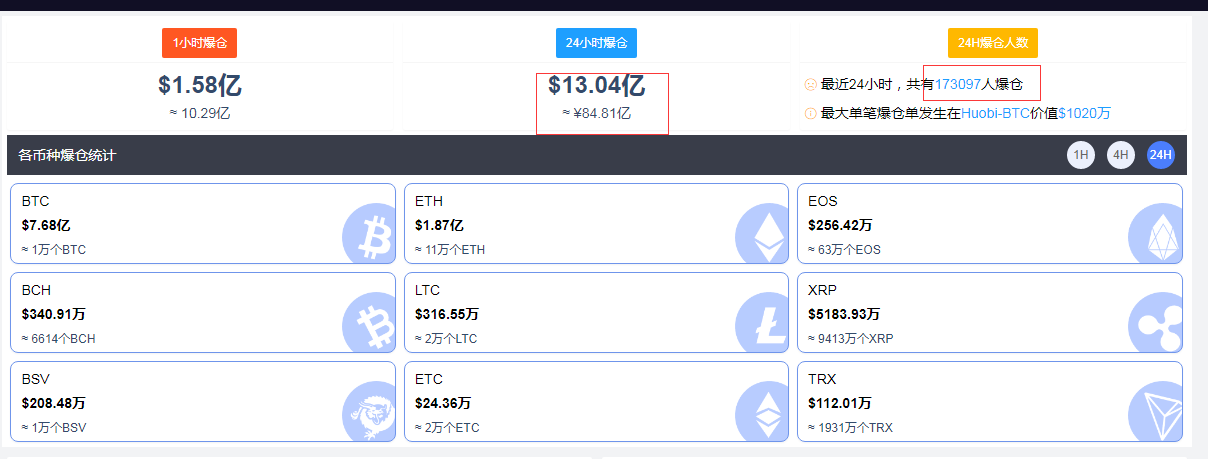1208x459 pixels.
Task: Click the $1020万 liquidation value link
Action: (1084, 113)
